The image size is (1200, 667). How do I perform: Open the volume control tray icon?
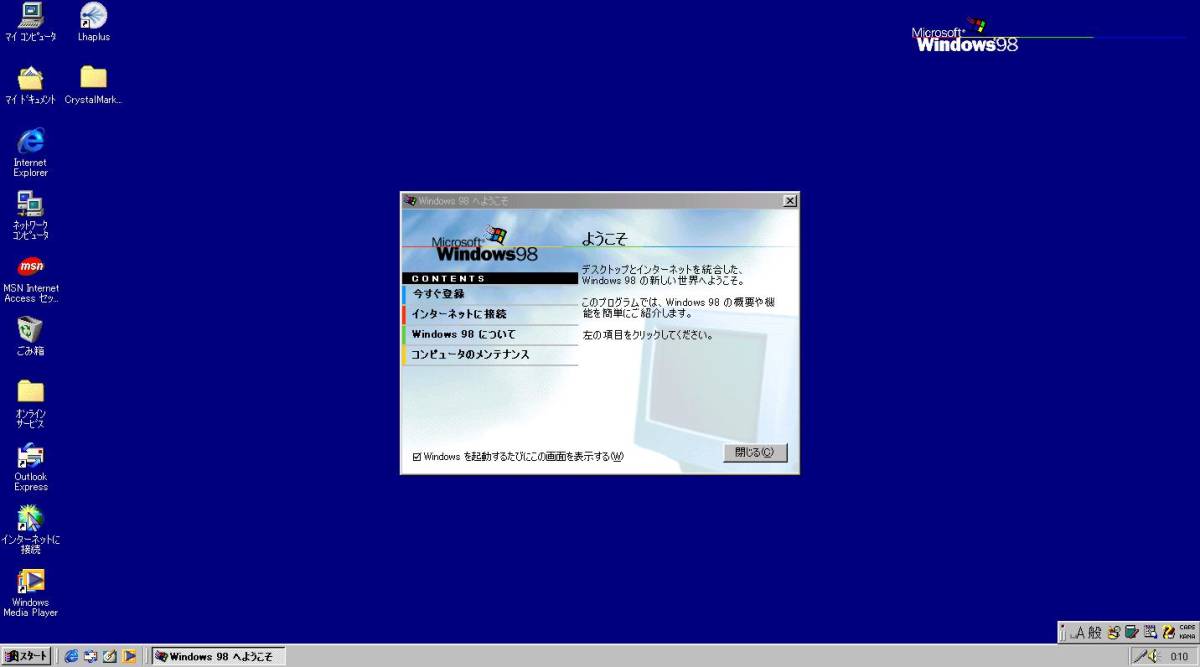pos(1152,655)
